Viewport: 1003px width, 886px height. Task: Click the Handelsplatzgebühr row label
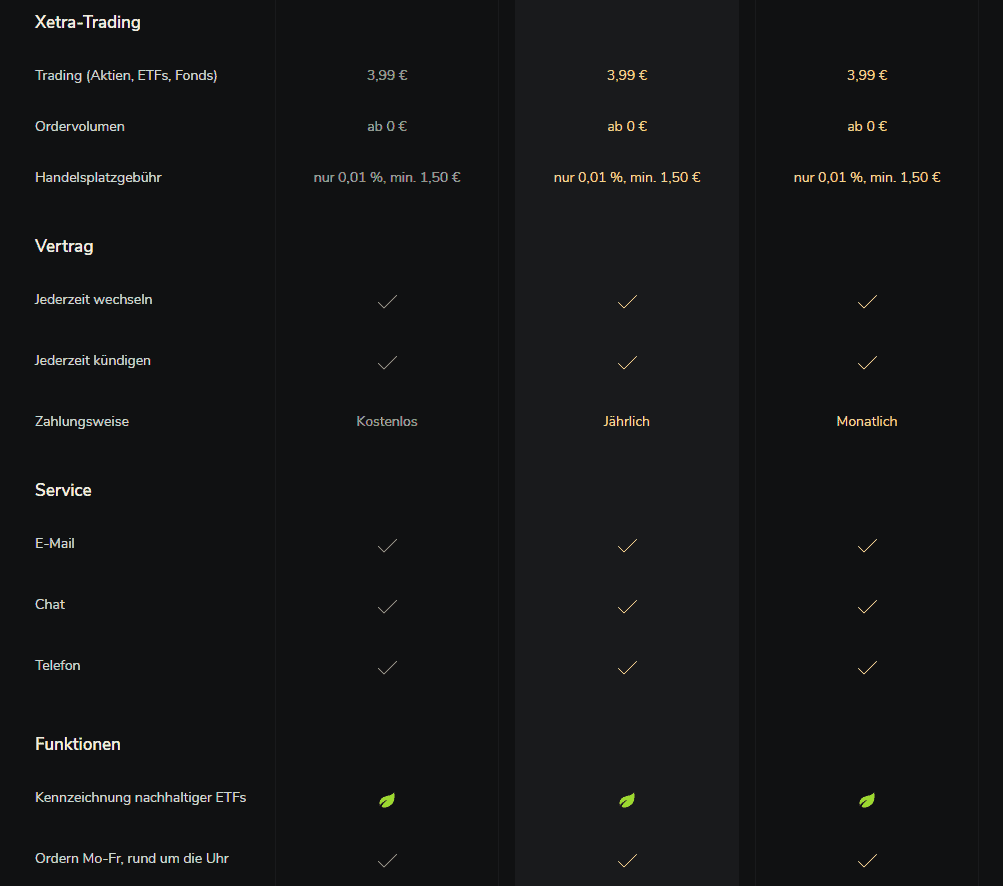click(x=98, y=178)
